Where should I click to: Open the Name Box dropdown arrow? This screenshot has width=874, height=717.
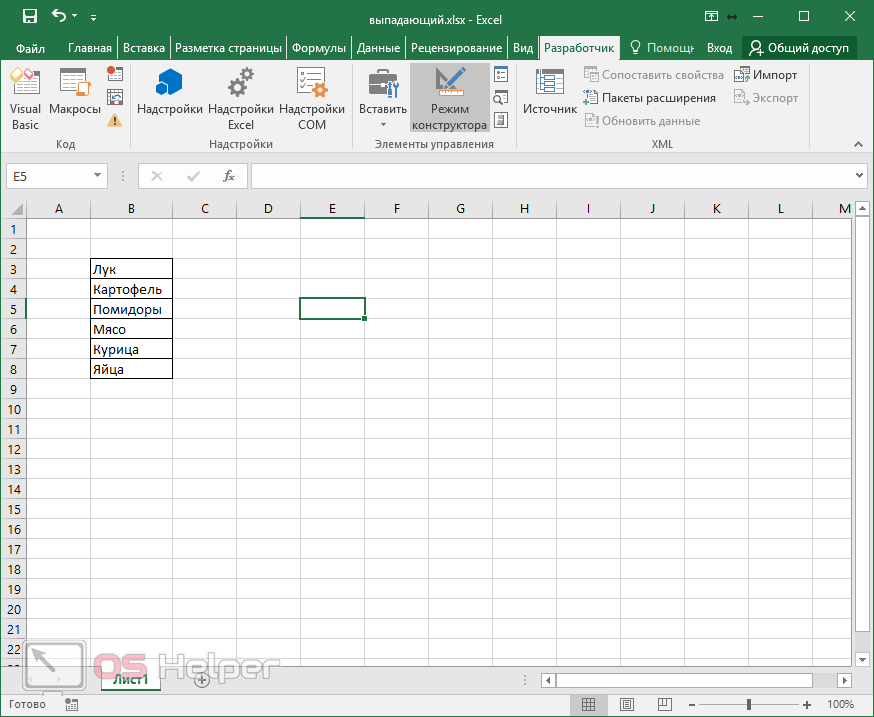point(97,176)
